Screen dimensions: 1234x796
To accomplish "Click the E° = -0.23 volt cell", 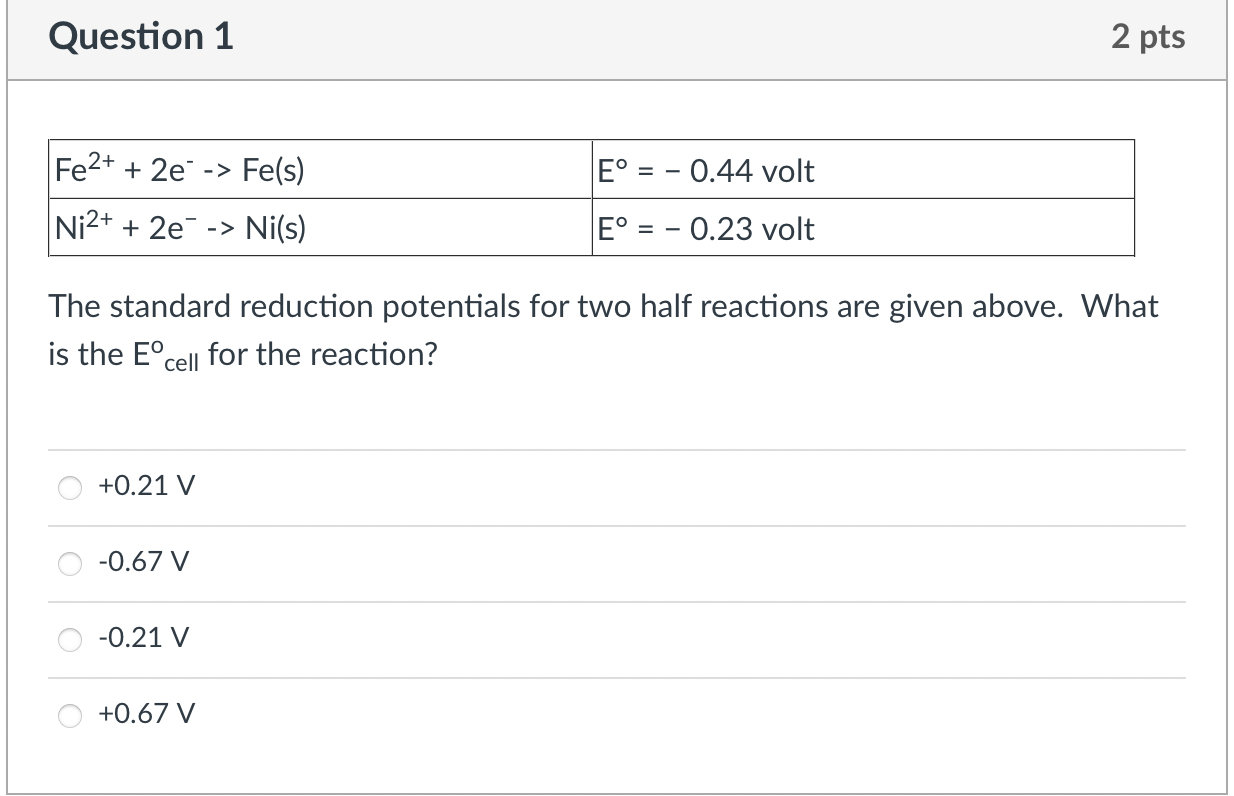I will 705,228.
